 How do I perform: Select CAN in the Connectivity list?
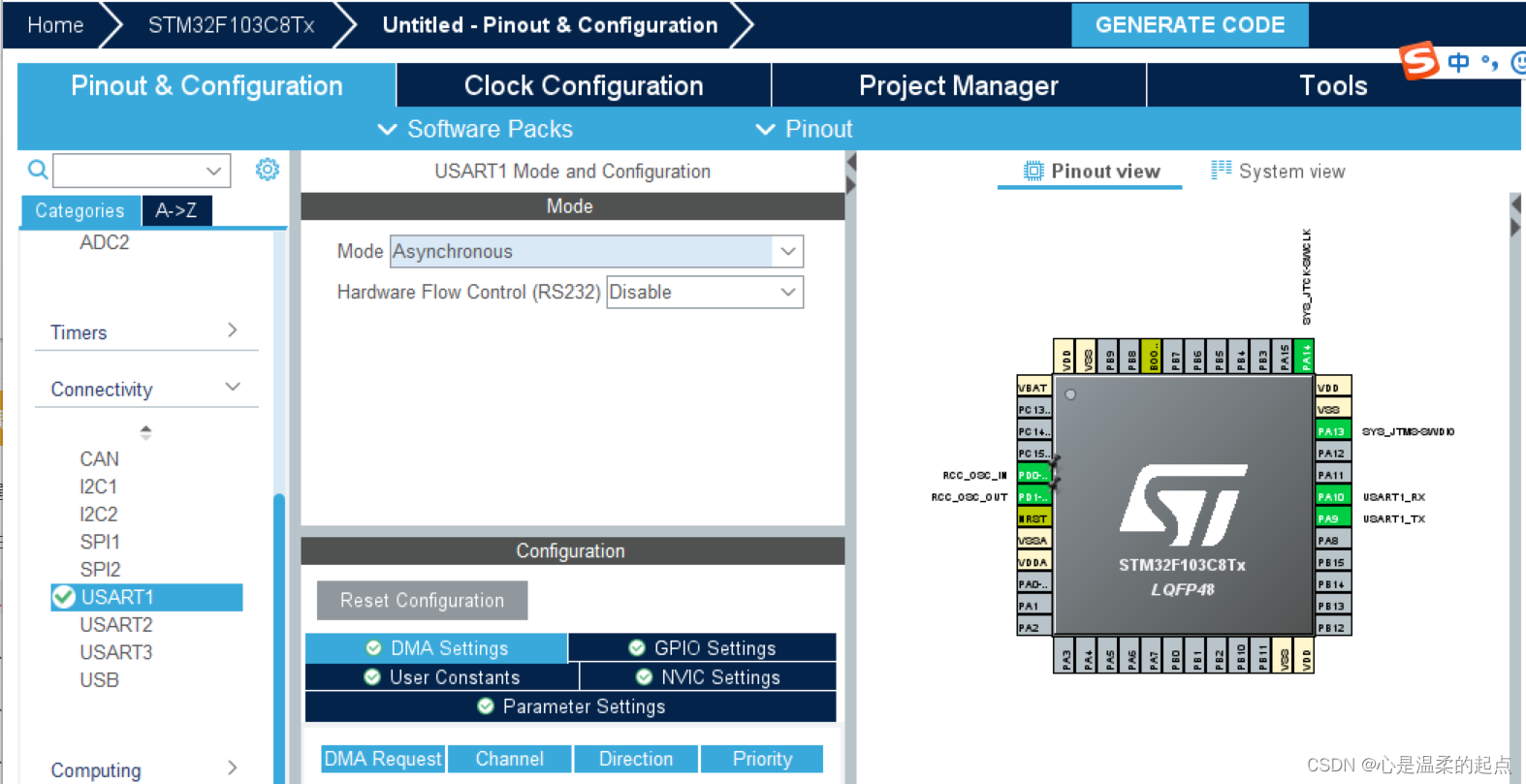(x=100, y=458)
